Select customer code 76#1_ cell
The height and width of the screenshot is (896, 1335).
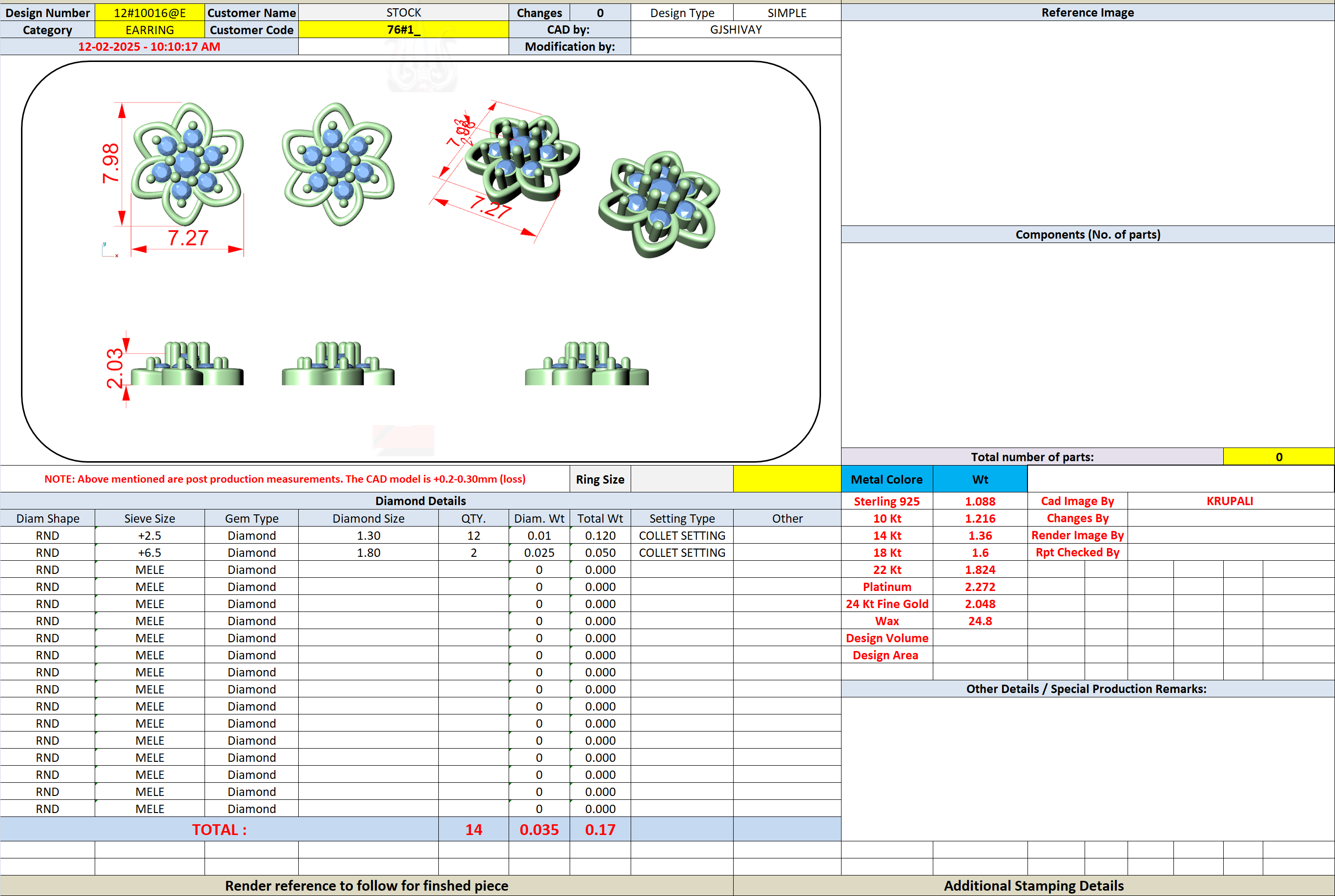point(404,30)
